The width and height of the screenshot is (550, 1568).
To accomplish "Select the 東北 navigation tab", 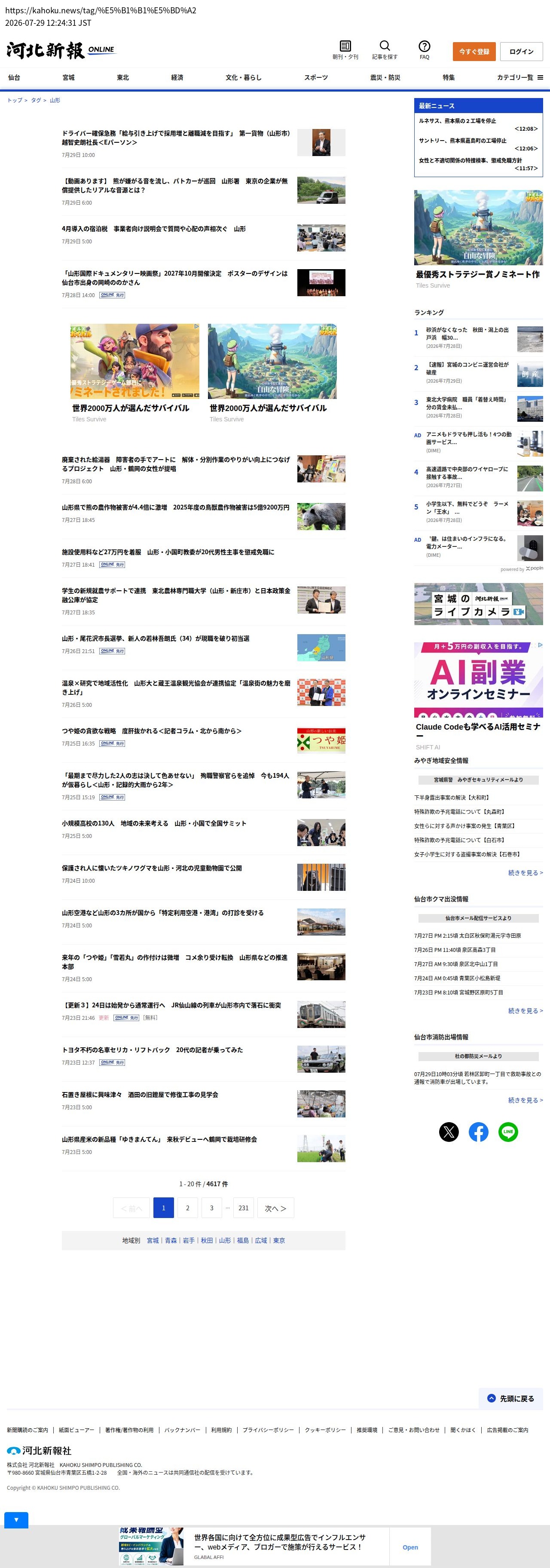I will click(123, 77).
